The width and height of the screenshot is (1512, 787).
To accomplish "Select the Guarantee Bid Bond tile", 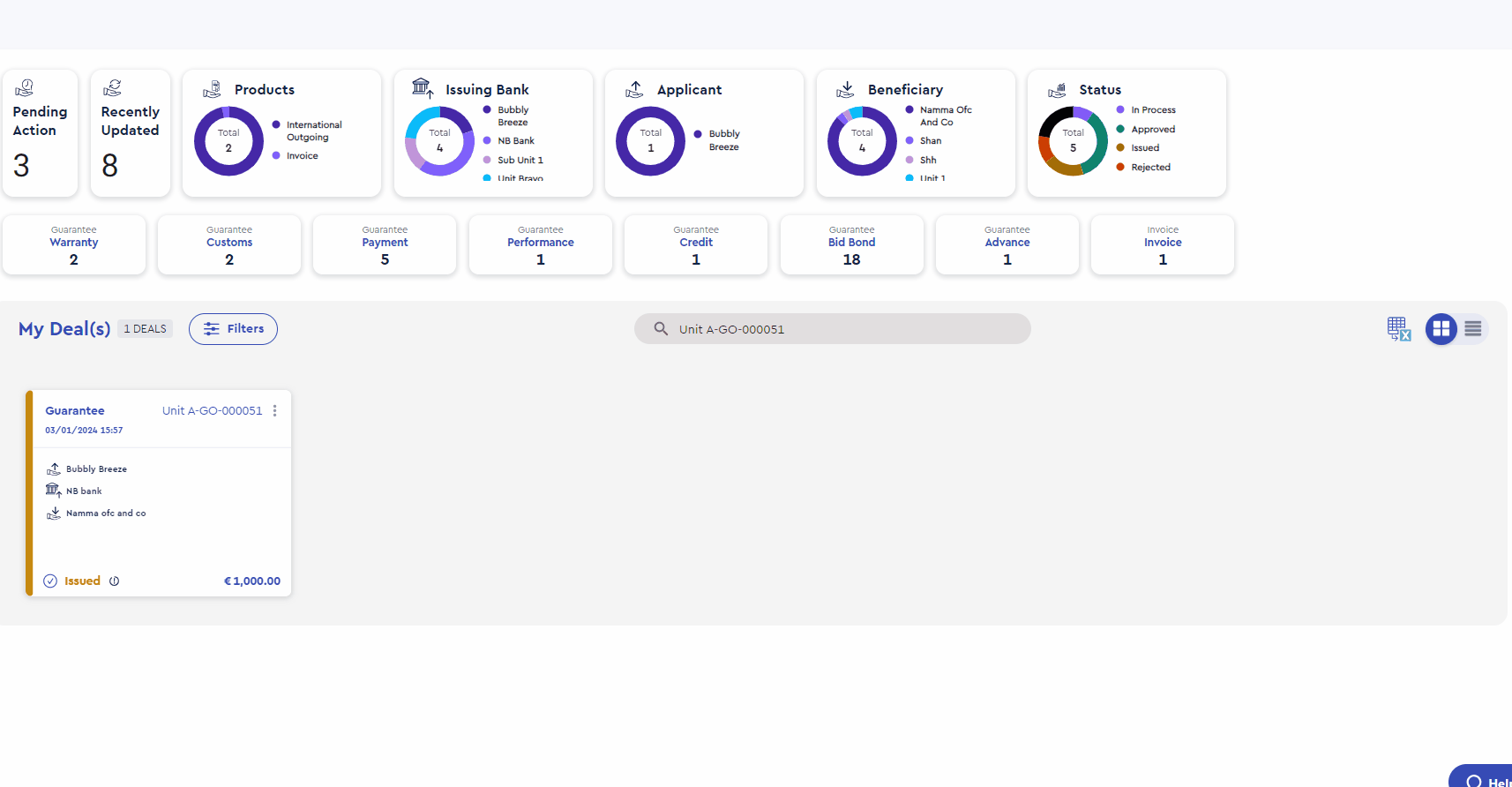I will pos(852,244).
